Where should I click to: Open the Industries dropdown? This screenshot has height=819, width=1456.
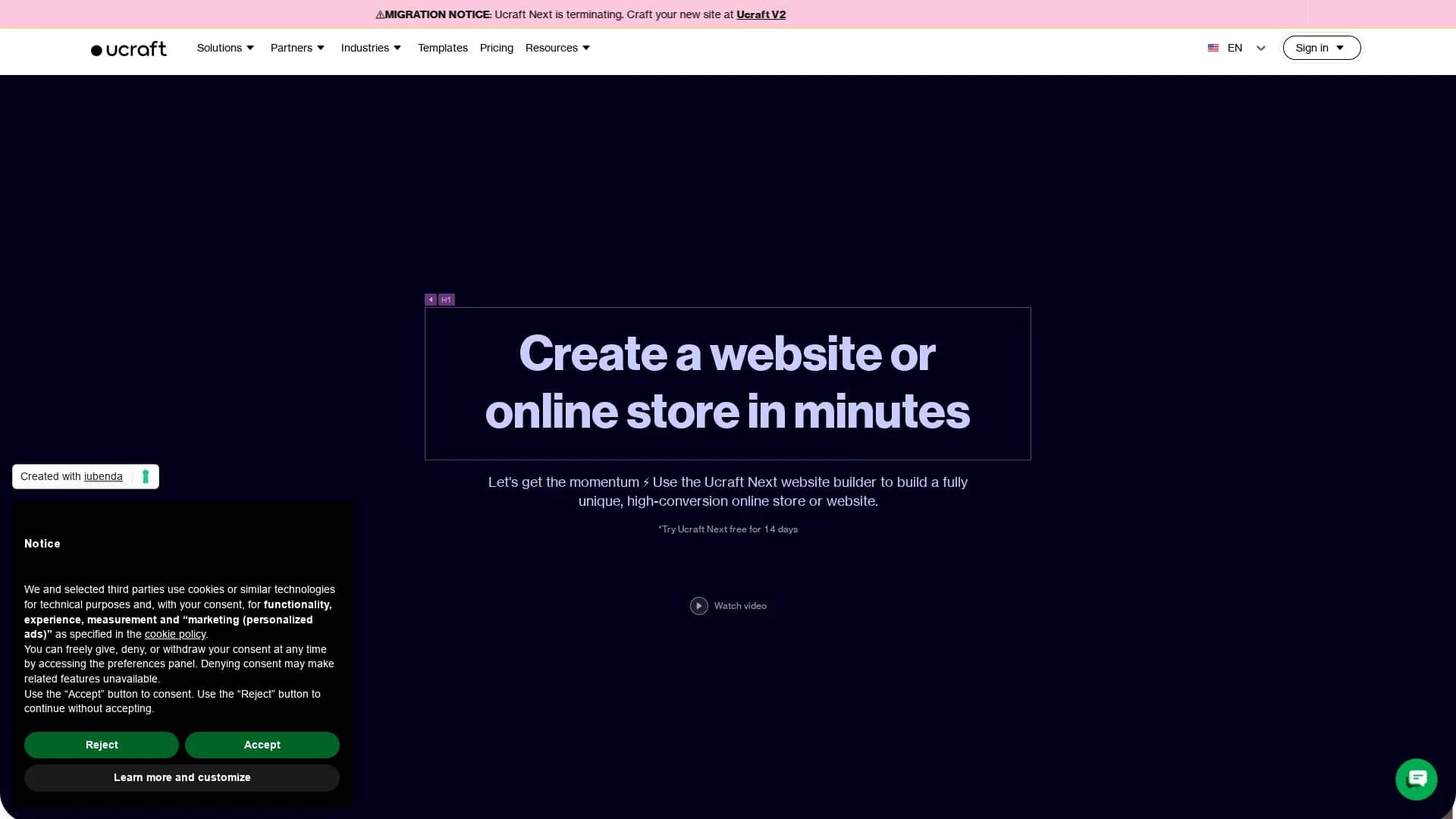pos(371,48)
